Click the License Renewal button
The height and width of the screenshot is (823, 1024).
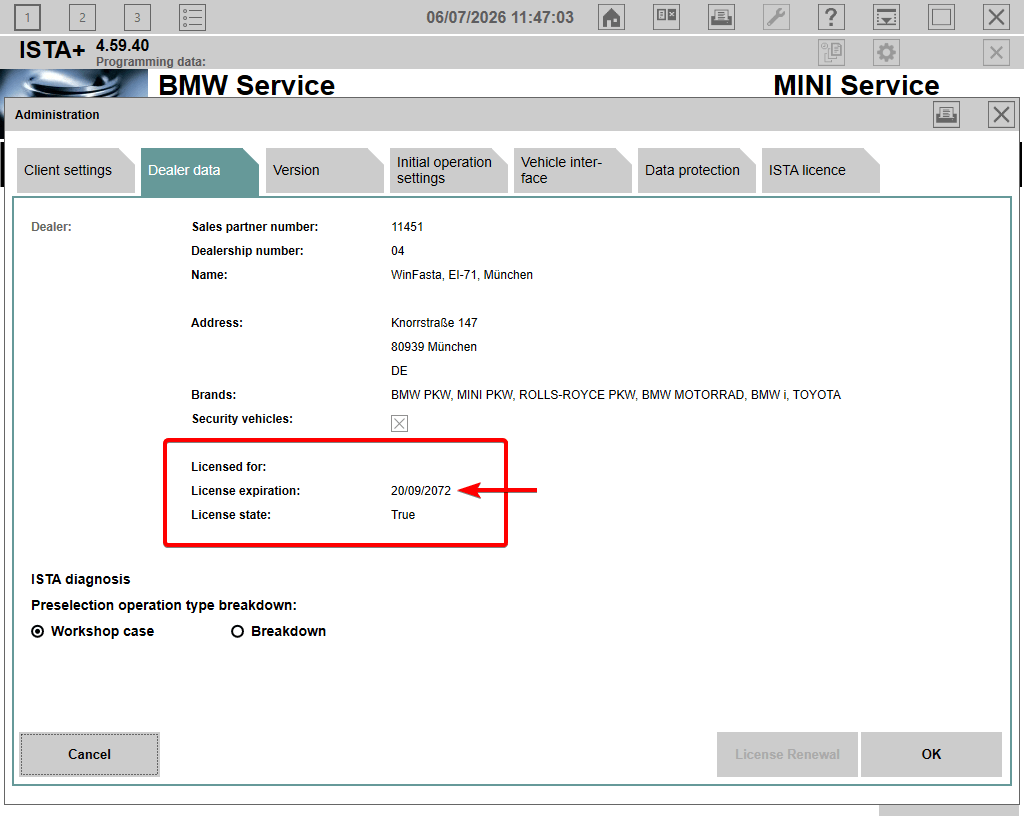tap(787, 754)
